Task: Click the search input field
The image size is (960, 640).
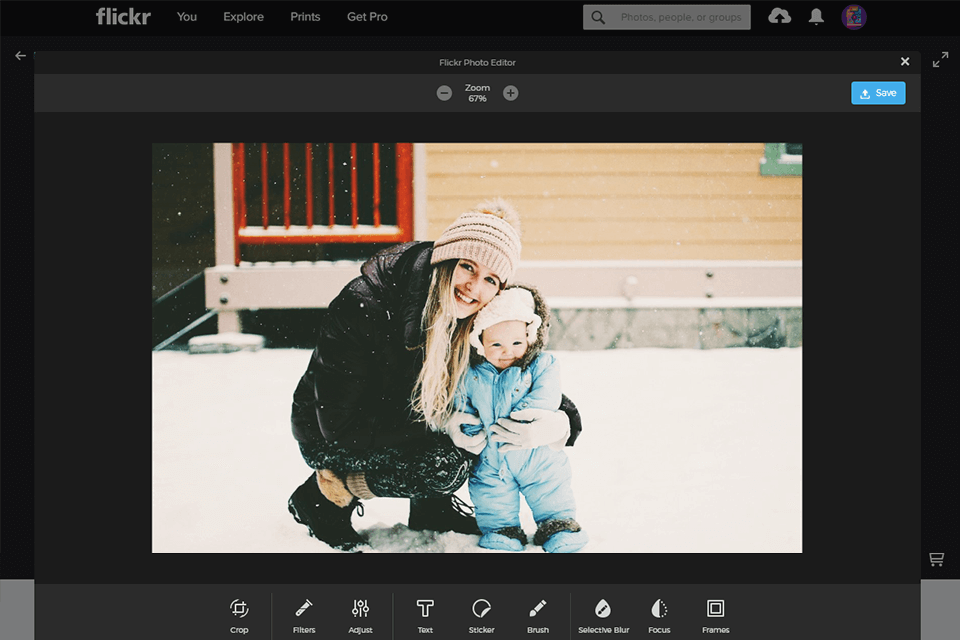Action: point(666,17)
